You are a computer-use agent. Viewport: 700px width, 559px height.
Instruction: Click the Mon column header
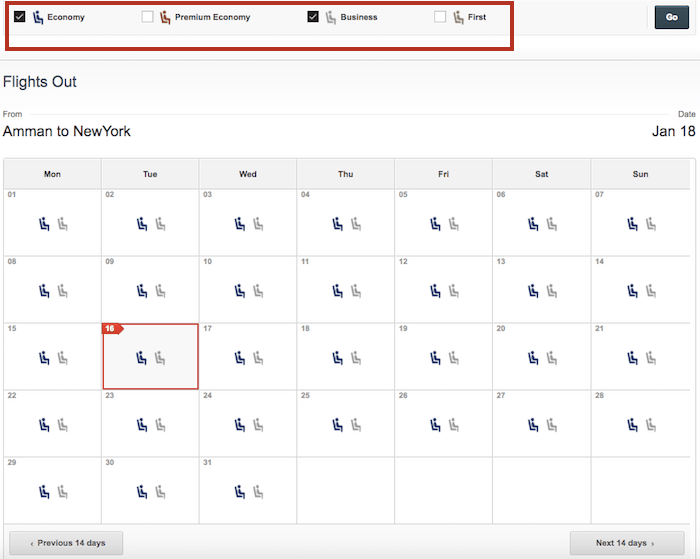[52, 174]
